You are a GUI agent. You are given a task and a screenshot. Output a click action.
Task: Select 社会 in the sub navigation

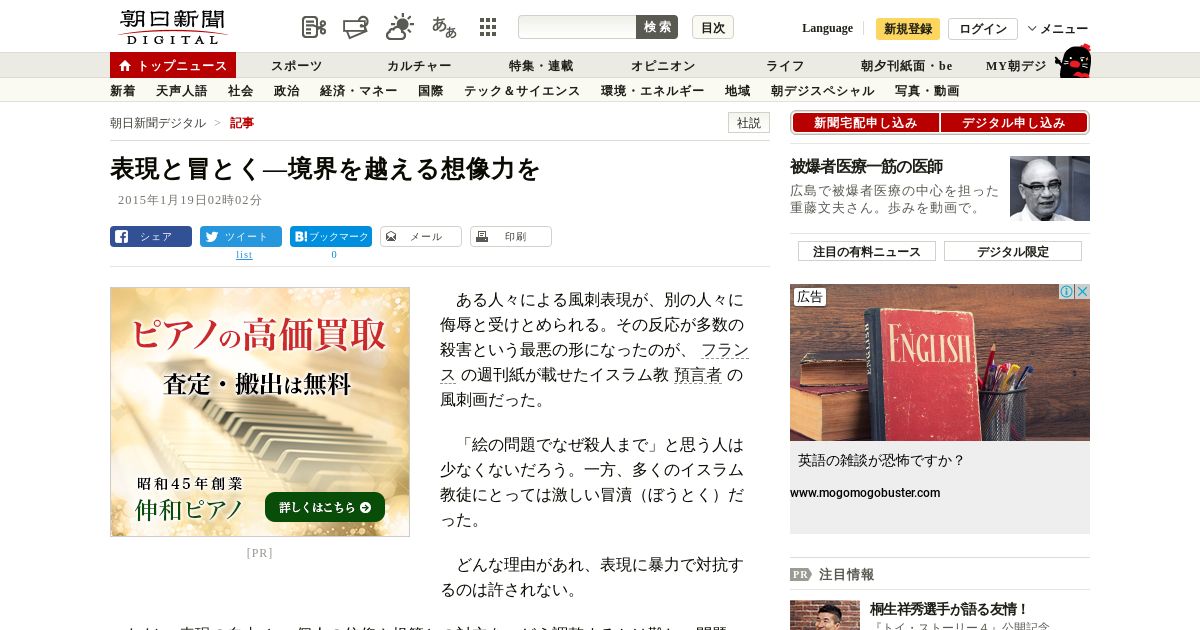tap(241, 91)
